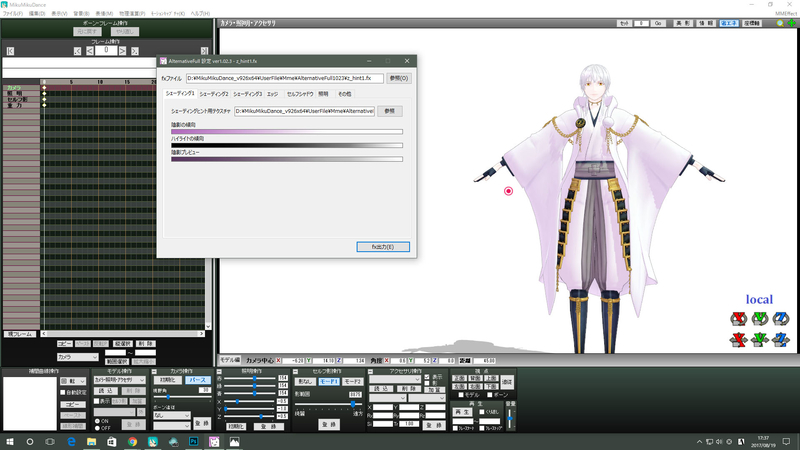
Task: Click the red X rotation gizmo icon
Action: [738, 319]
